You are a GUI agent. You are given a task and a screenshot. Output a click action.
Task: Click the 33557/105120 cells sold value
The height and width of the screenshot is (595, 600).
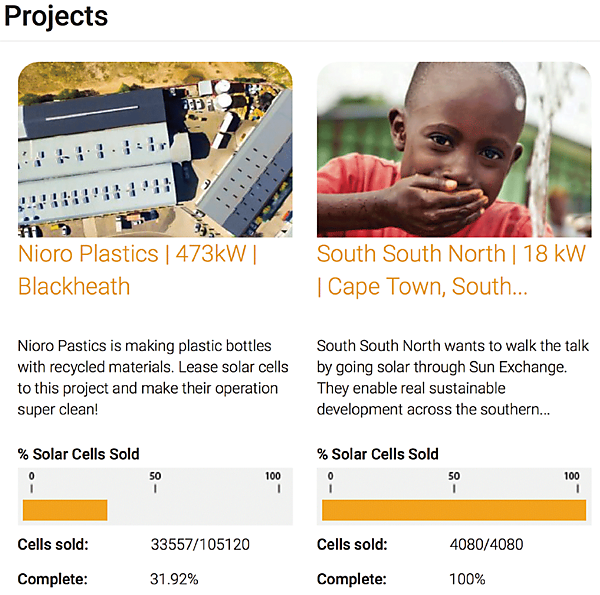click(199, 545)
